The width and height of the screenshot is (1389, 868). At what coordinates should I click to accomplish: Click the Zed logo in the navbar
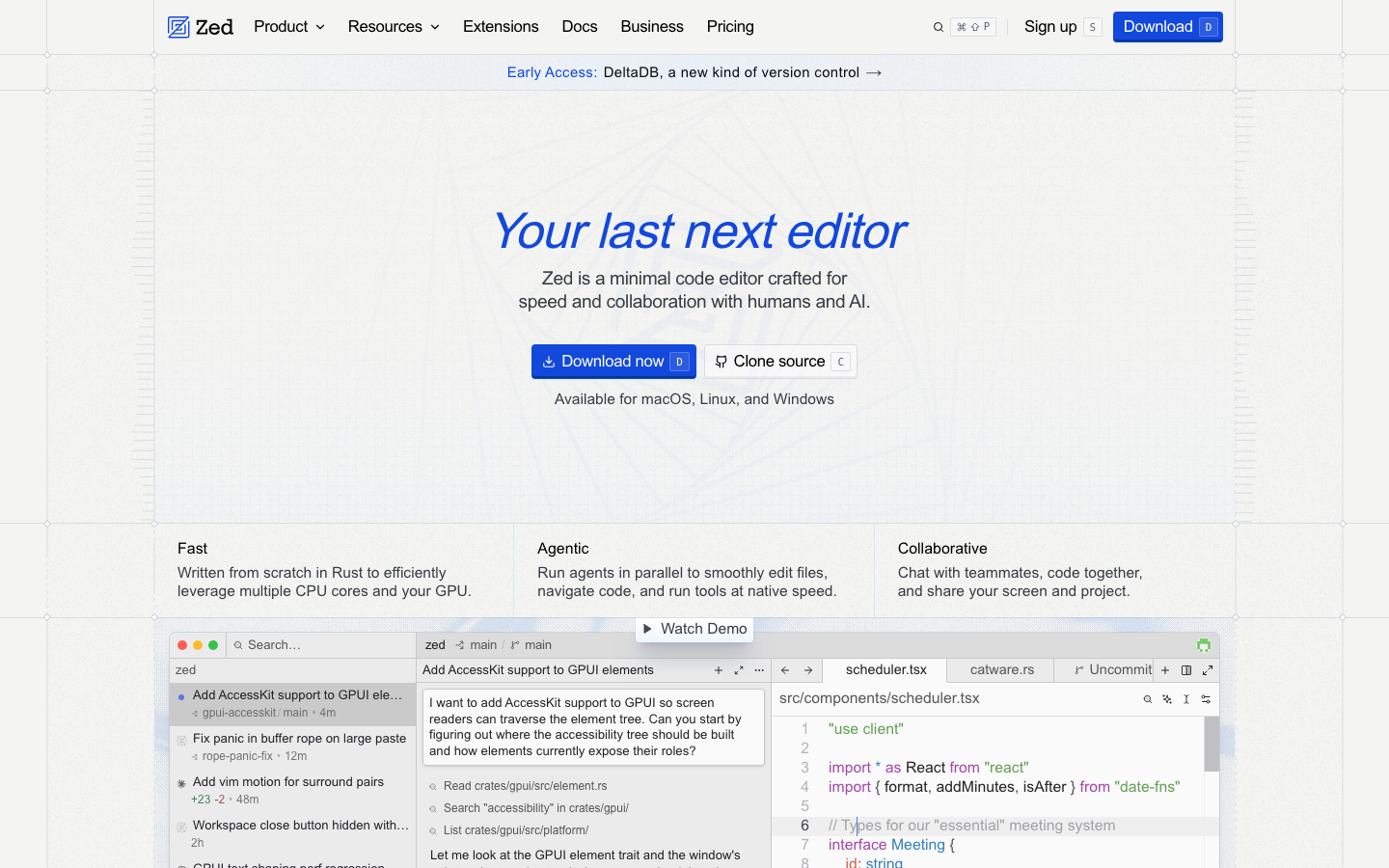pos(201,27)
